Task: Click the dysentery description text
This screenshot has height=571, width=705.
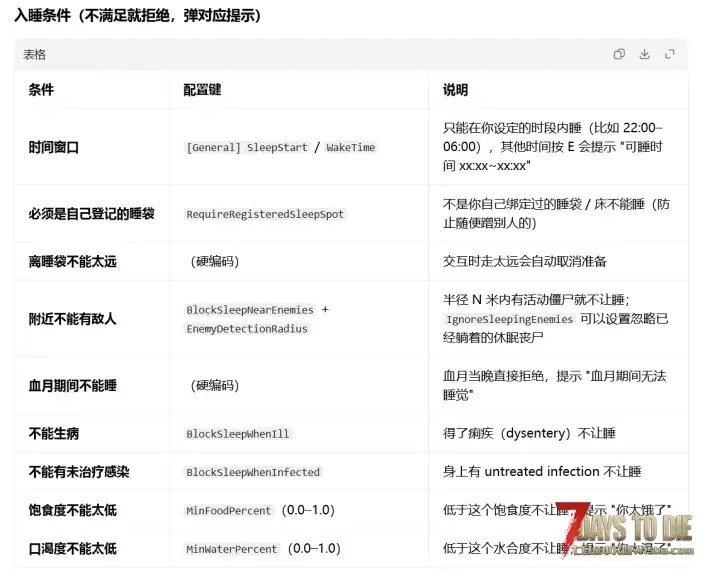Action: [x=529, y=433]
